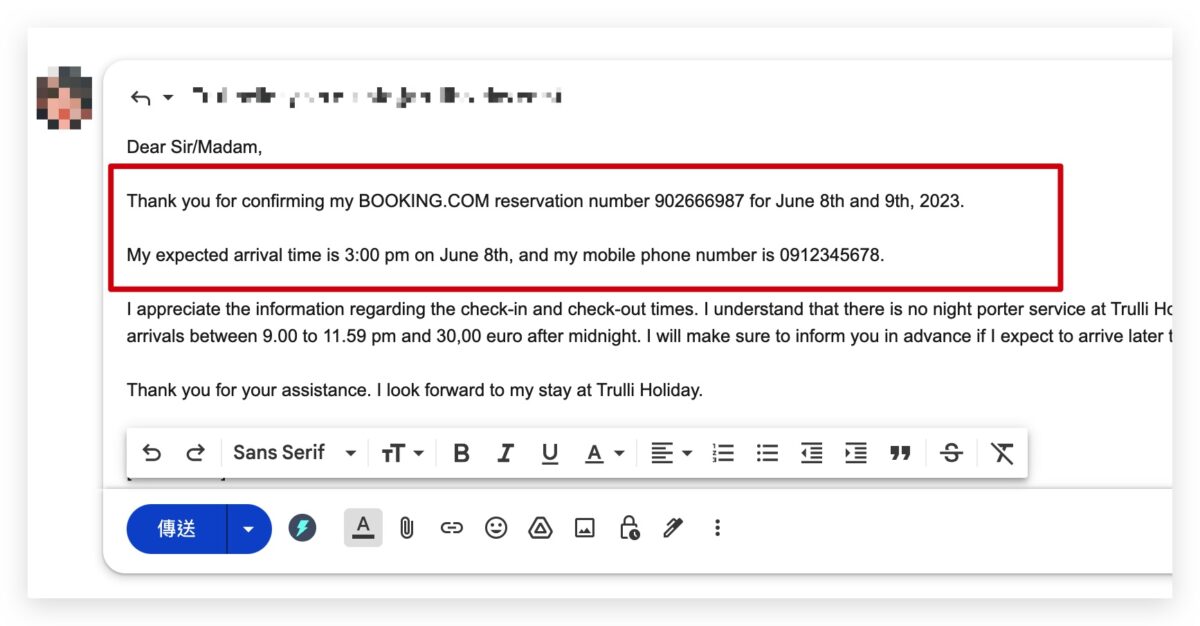The image size is (1200, 626).
Task: Open the send options dropdown arrow
Action: (x=249, y=529)
